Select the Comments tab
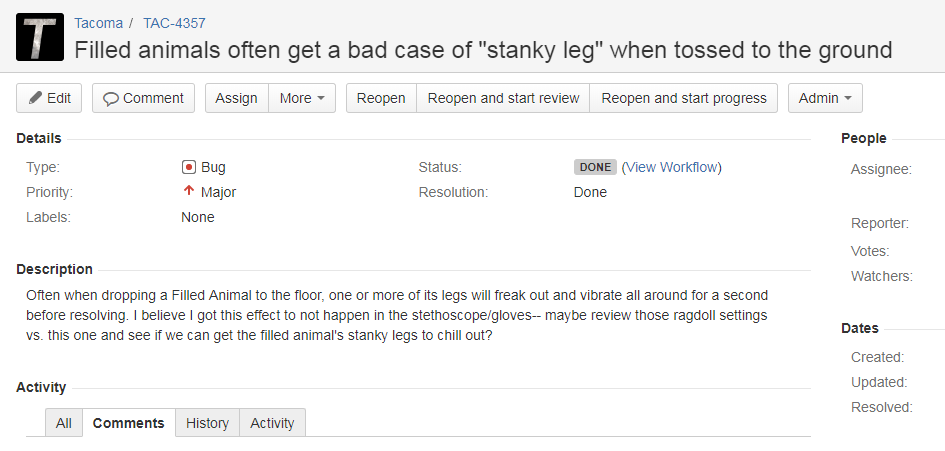The image size is (945, 451). pos(128,423)
